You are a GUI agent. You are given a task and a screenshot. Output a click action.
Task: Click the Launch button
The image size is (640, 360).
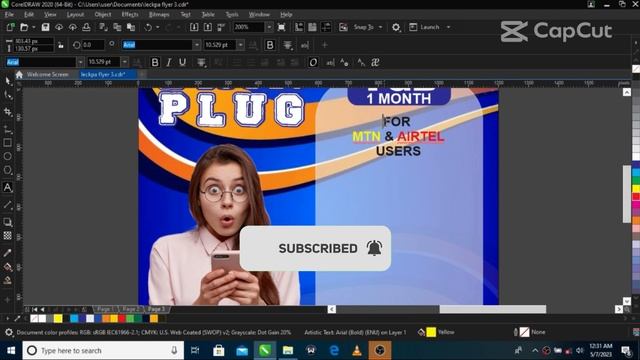pos(424,27)
